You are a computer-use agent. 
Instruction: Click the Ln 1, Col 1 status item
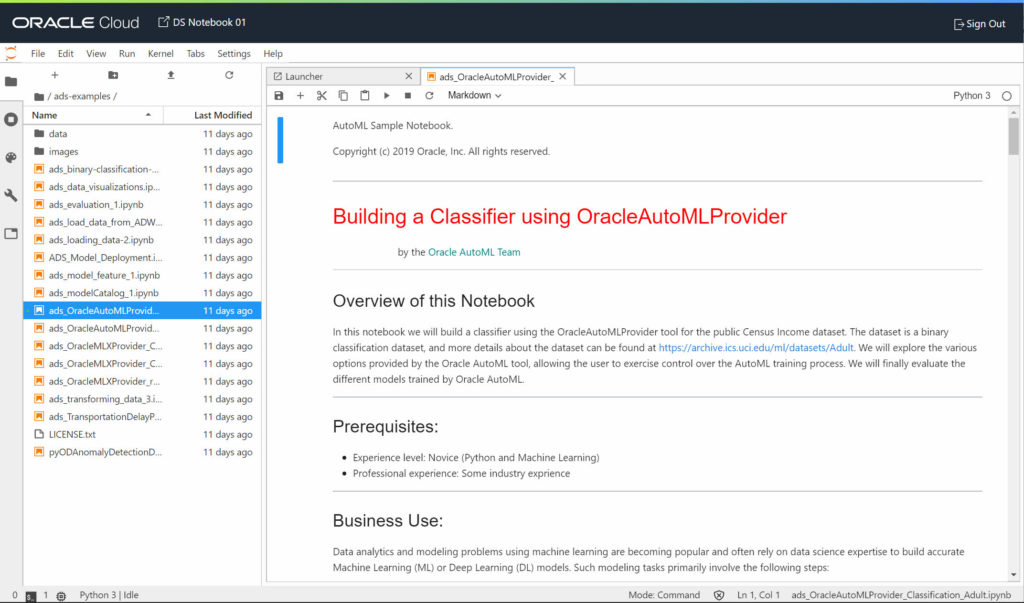pyautogui.click(x=758, y=595)
